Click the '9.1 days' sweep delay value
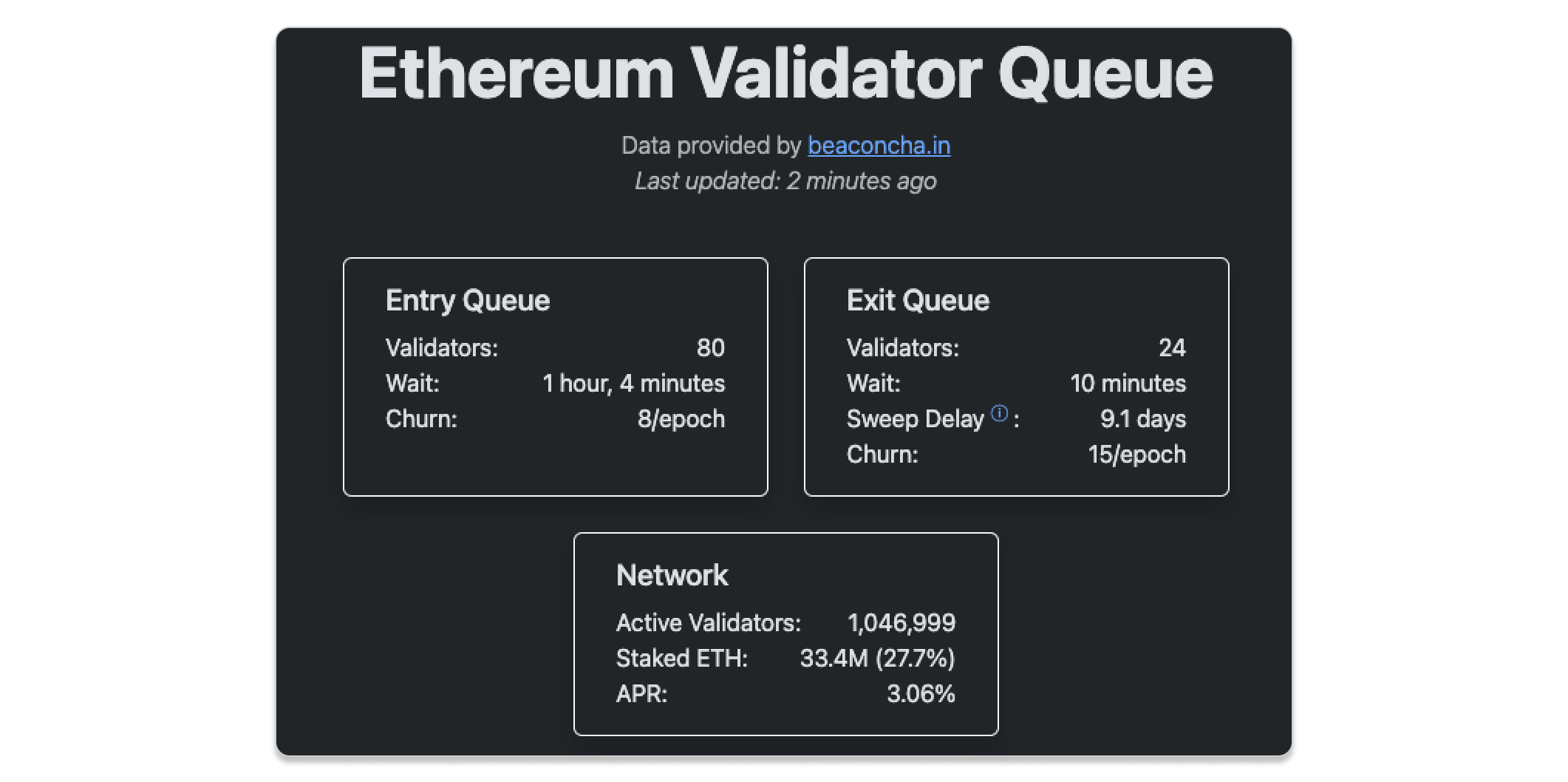1568x782 pixels. (1142, 418)
